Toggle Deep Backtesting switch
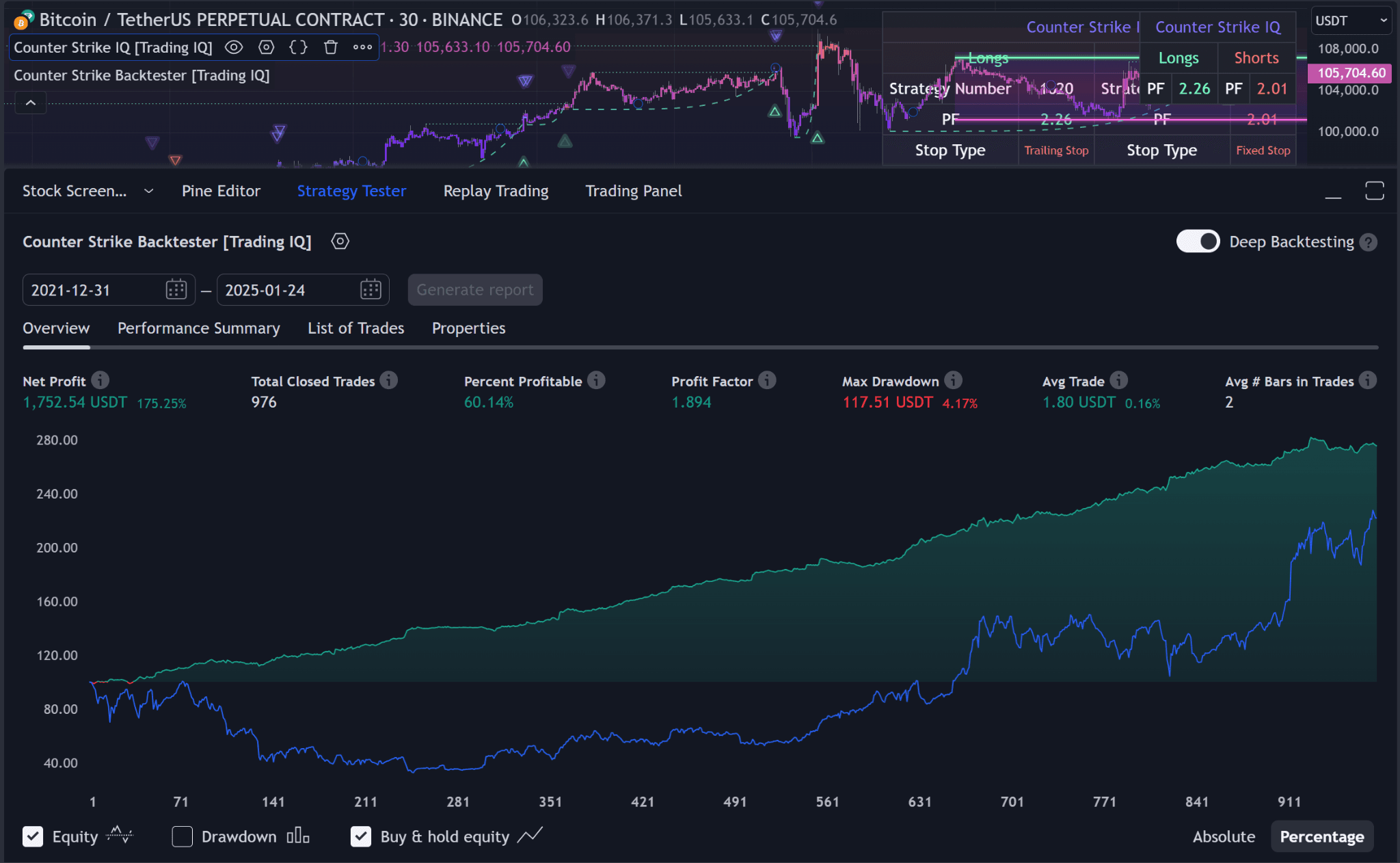Screen dimensions: 1400x863 [1198, 241]
